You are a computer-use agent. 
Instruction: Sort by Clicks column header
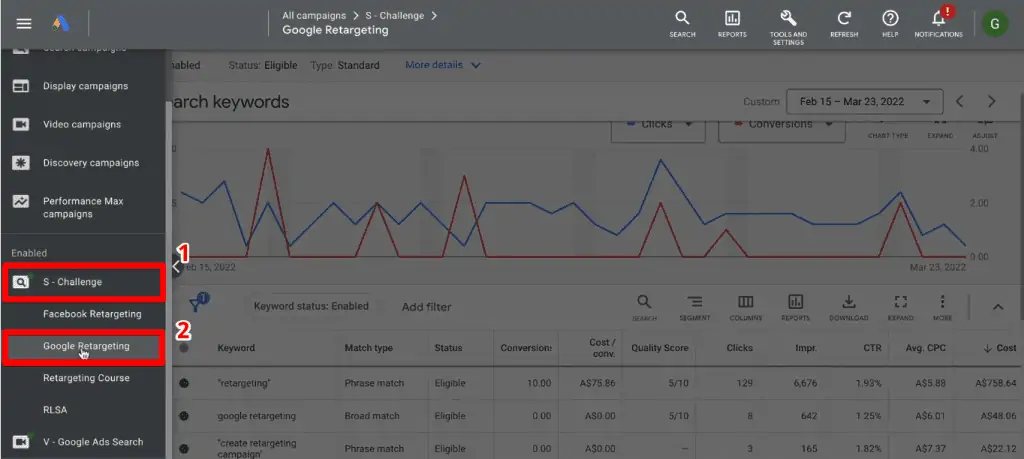(739, 348)
